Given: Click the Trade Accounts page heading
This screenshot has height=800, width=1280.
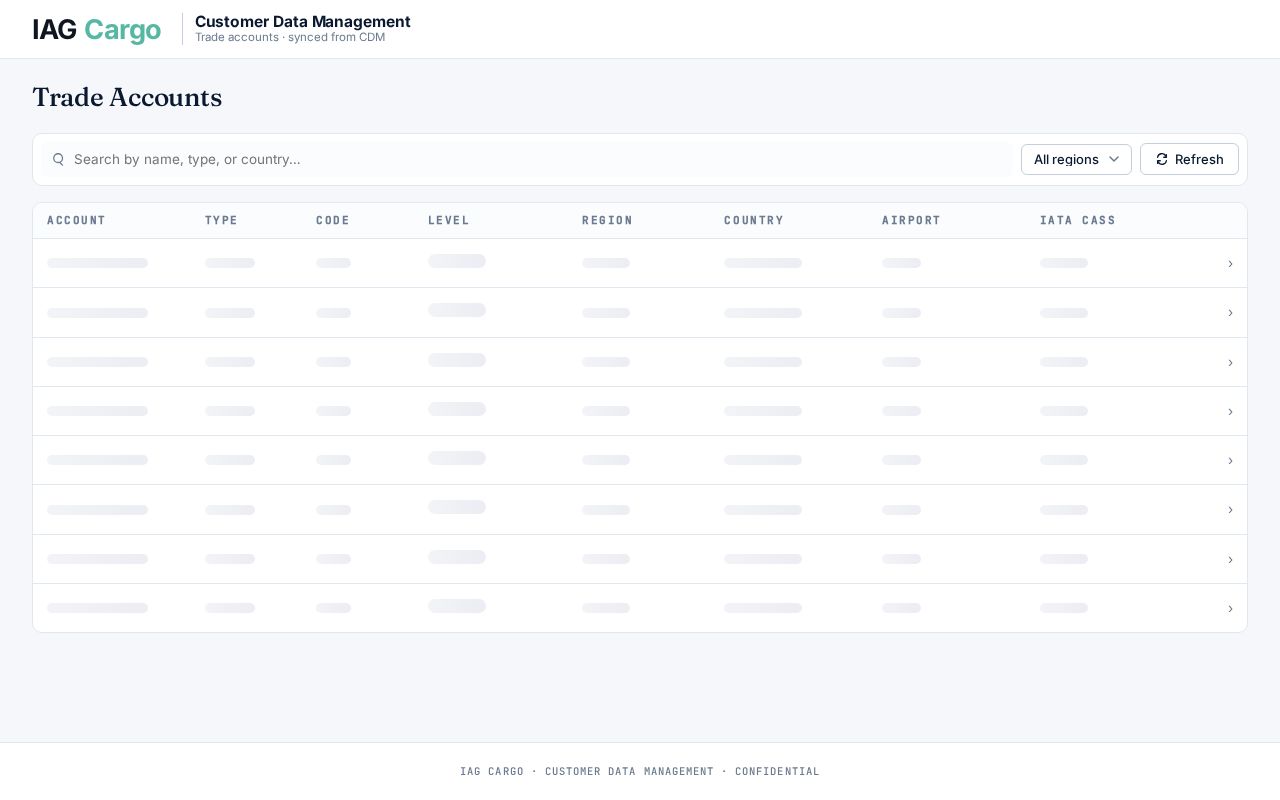Looking at the screenshot, I should click(127, 97).
